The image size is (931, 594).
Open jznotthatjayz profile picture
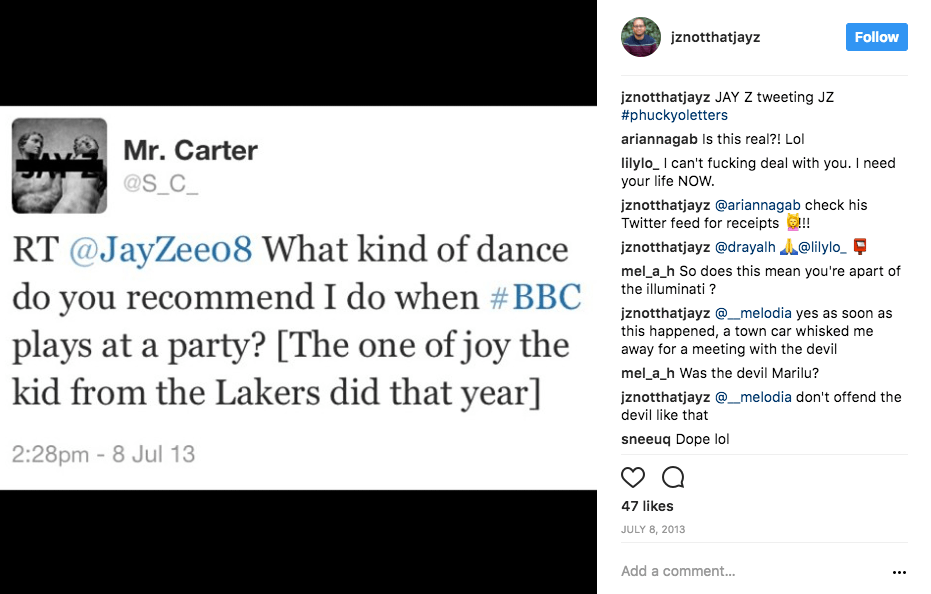pos(641,37)
